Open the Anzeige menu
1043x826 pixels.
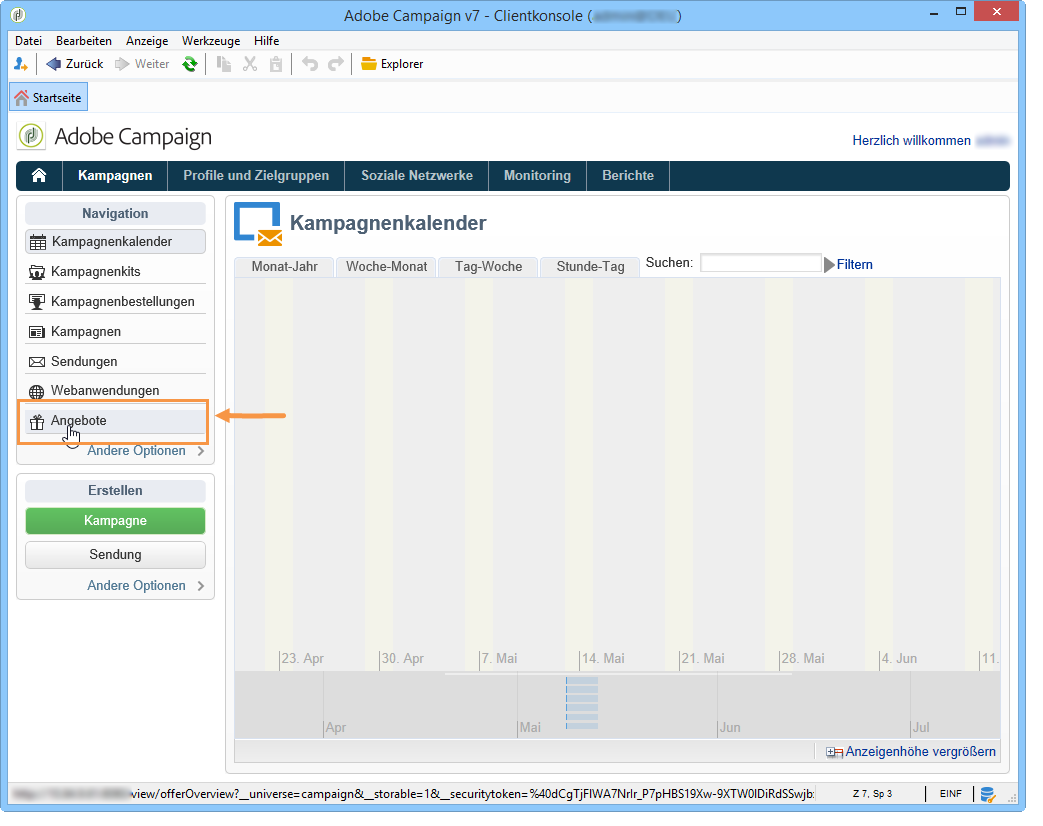click(x=147, y=41)
